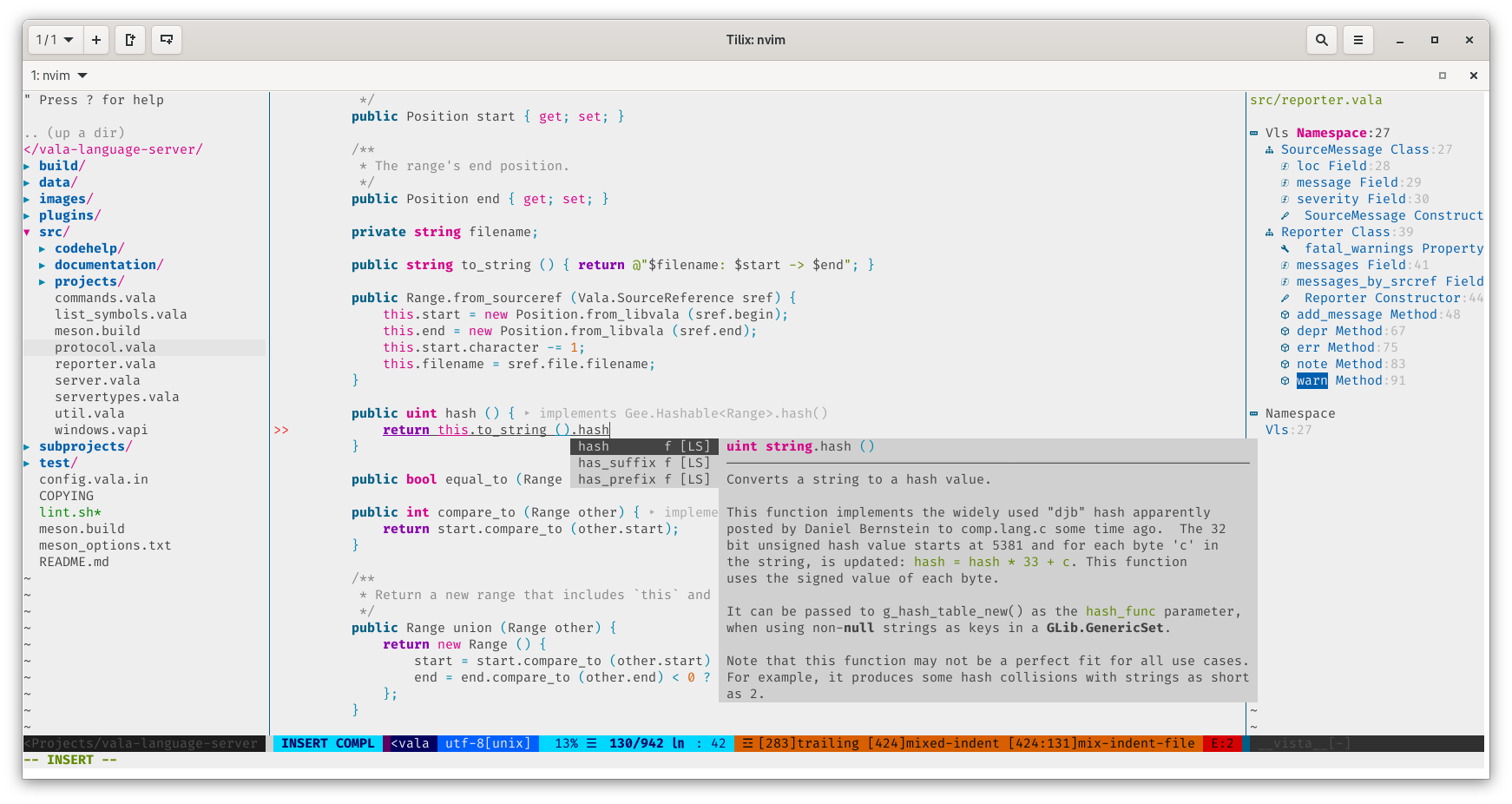Select 'has_prefix' completion entry
The image size is (1512, 804).
pyautogui.click(x=644, y=479)
